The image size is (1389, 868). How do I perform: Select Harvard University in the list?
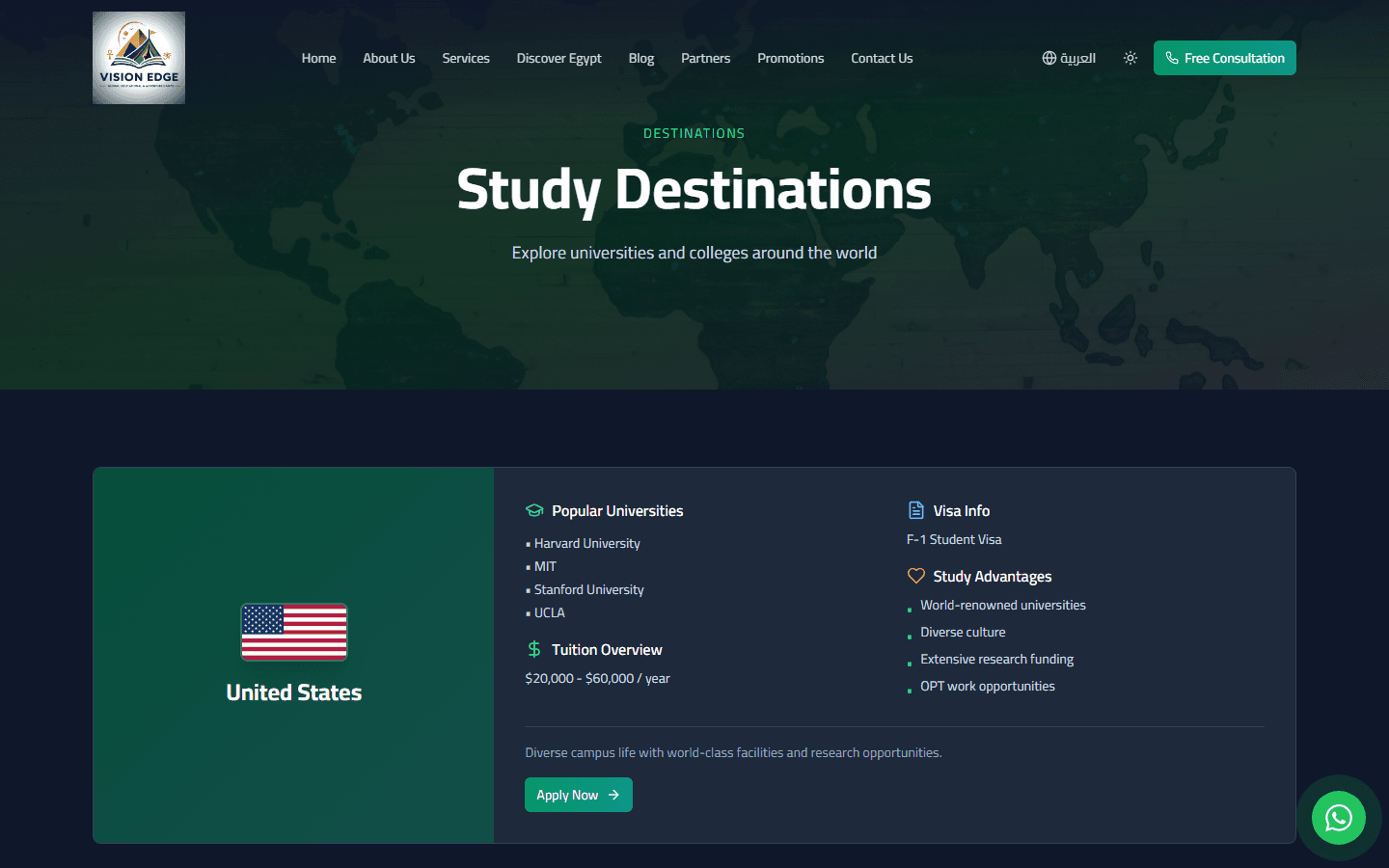click(586, 543)
